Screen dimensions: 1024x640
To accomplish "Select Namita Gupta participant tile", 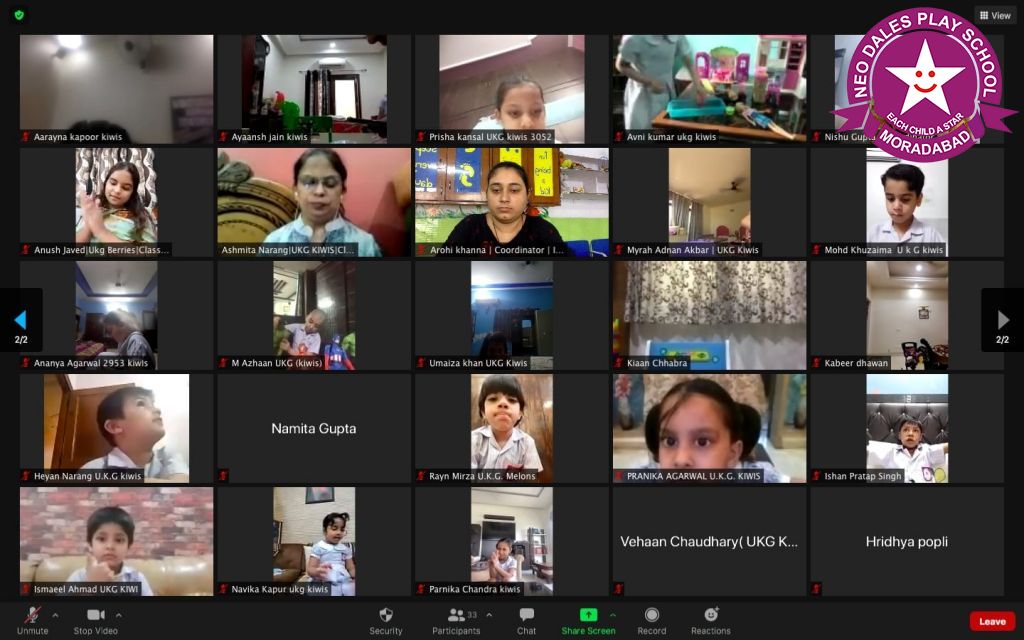I will [314, 428].
